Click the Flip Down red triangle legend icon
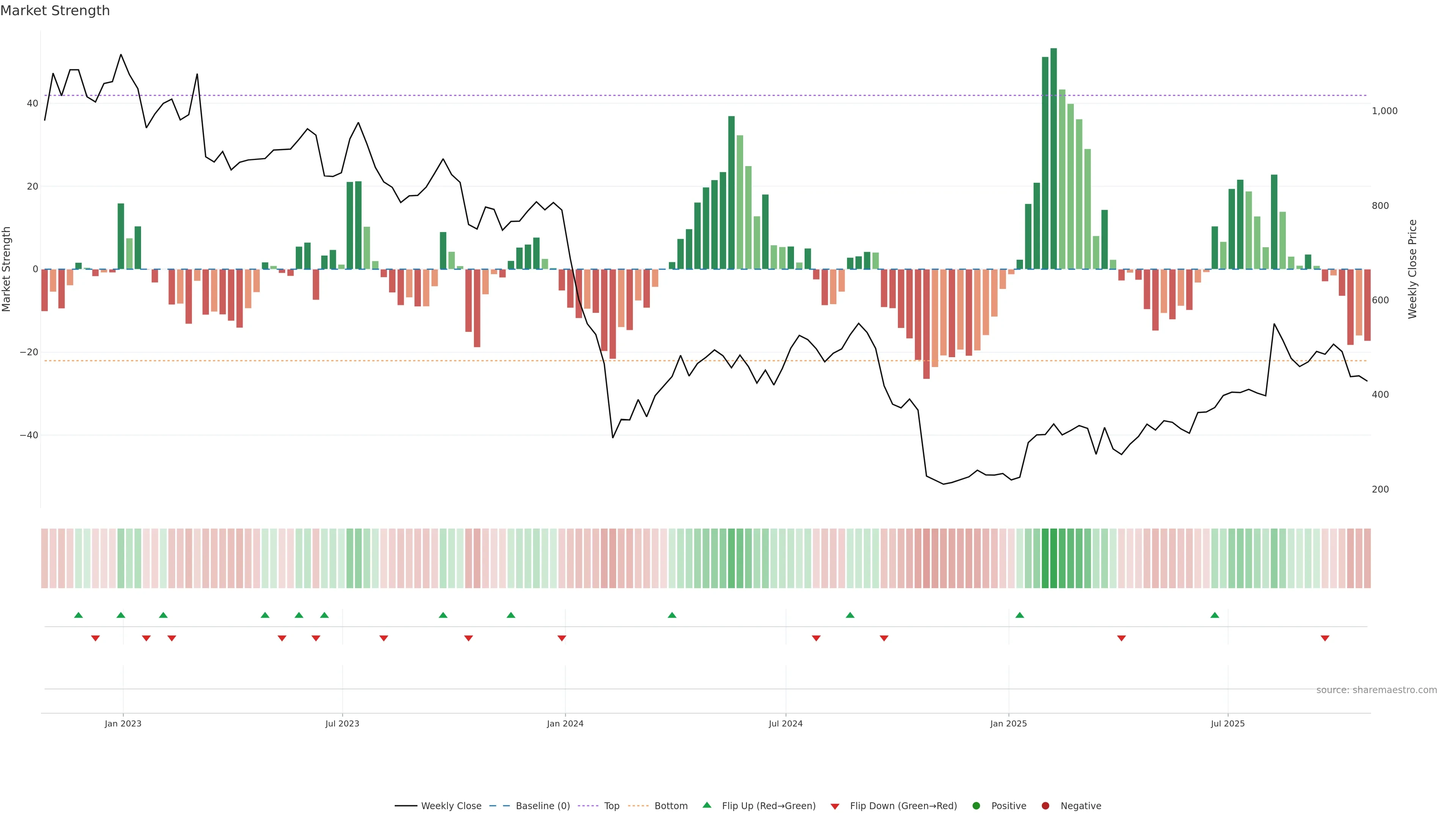 tap(835, 806)
